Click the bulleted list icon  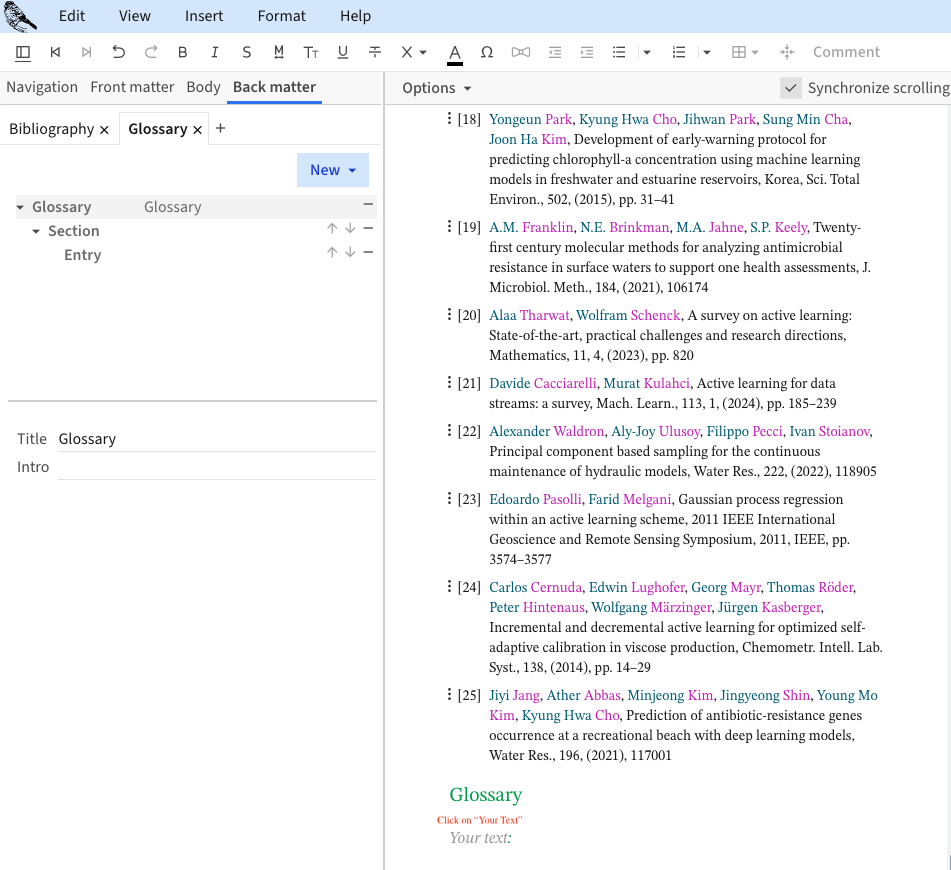619,52
